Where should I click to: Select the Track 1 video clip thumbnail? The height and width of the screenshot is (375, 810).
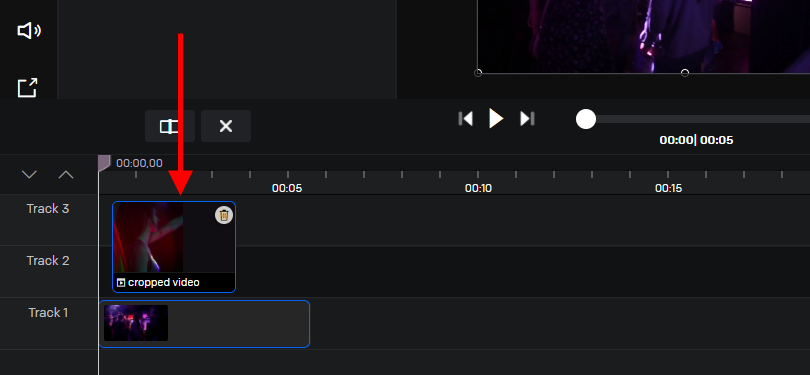click(136, 323)
